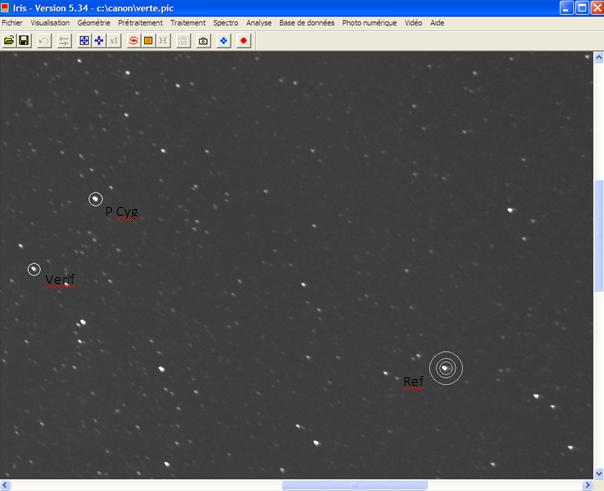The image size is (604, 491).
Task: Click the greyed list/table toolbar icon
Action: pyautogui.click(x=183, y=40)
